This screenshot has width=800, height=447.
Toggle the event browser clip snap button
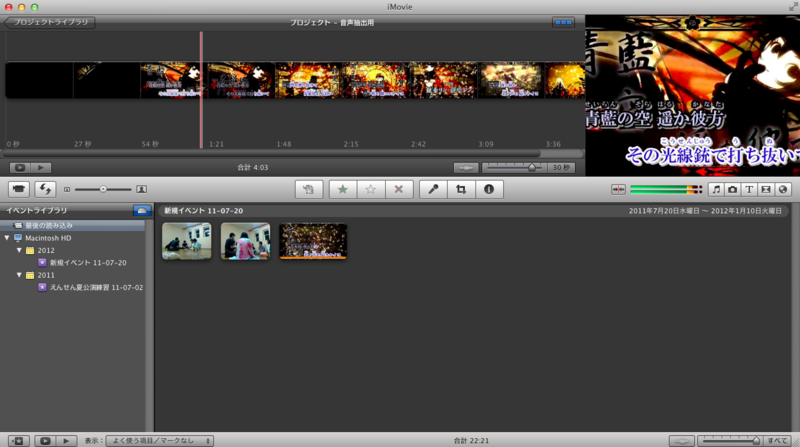pos(682,440)
